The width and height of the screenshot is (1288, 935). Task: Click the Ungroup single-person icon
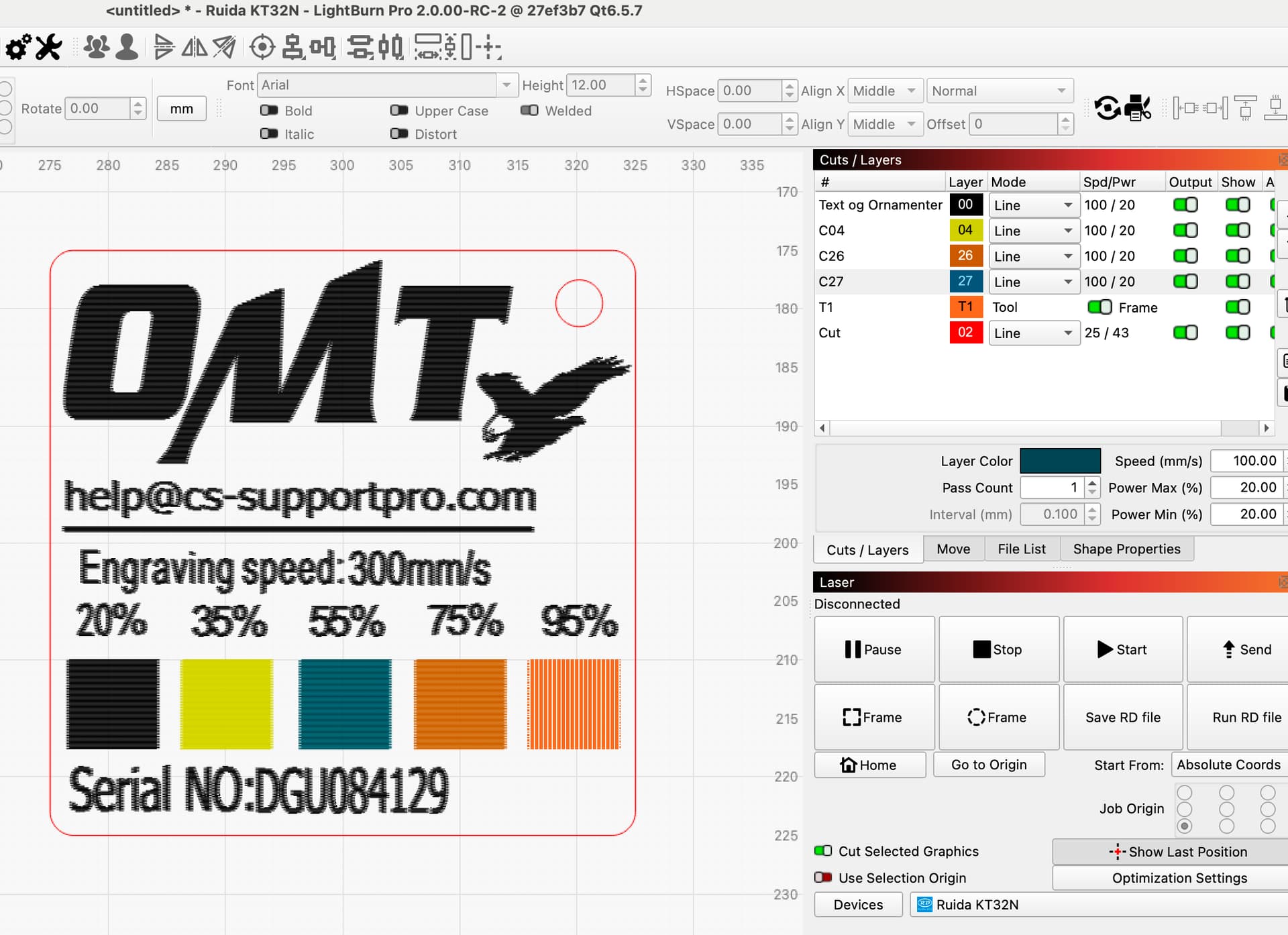tap(127, 47)
